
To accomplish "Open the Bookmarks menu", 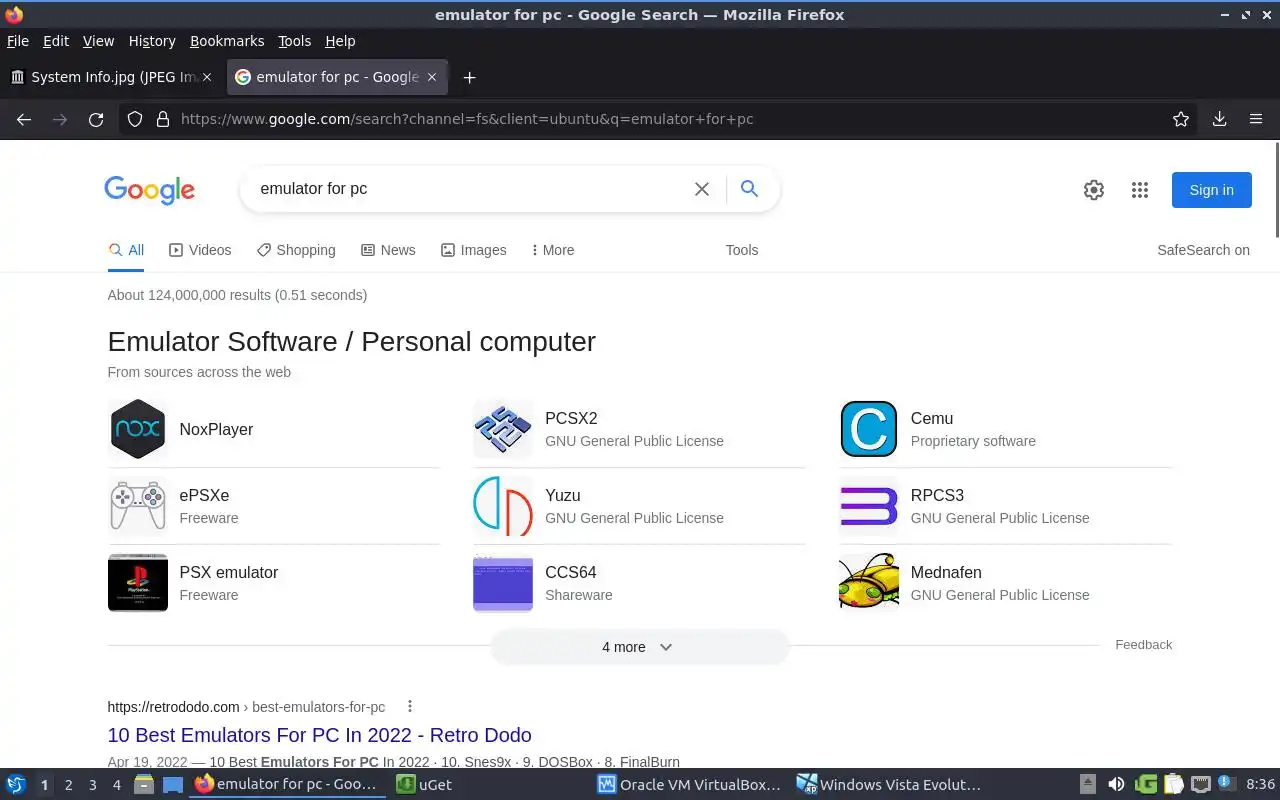I will coord(227,41).
